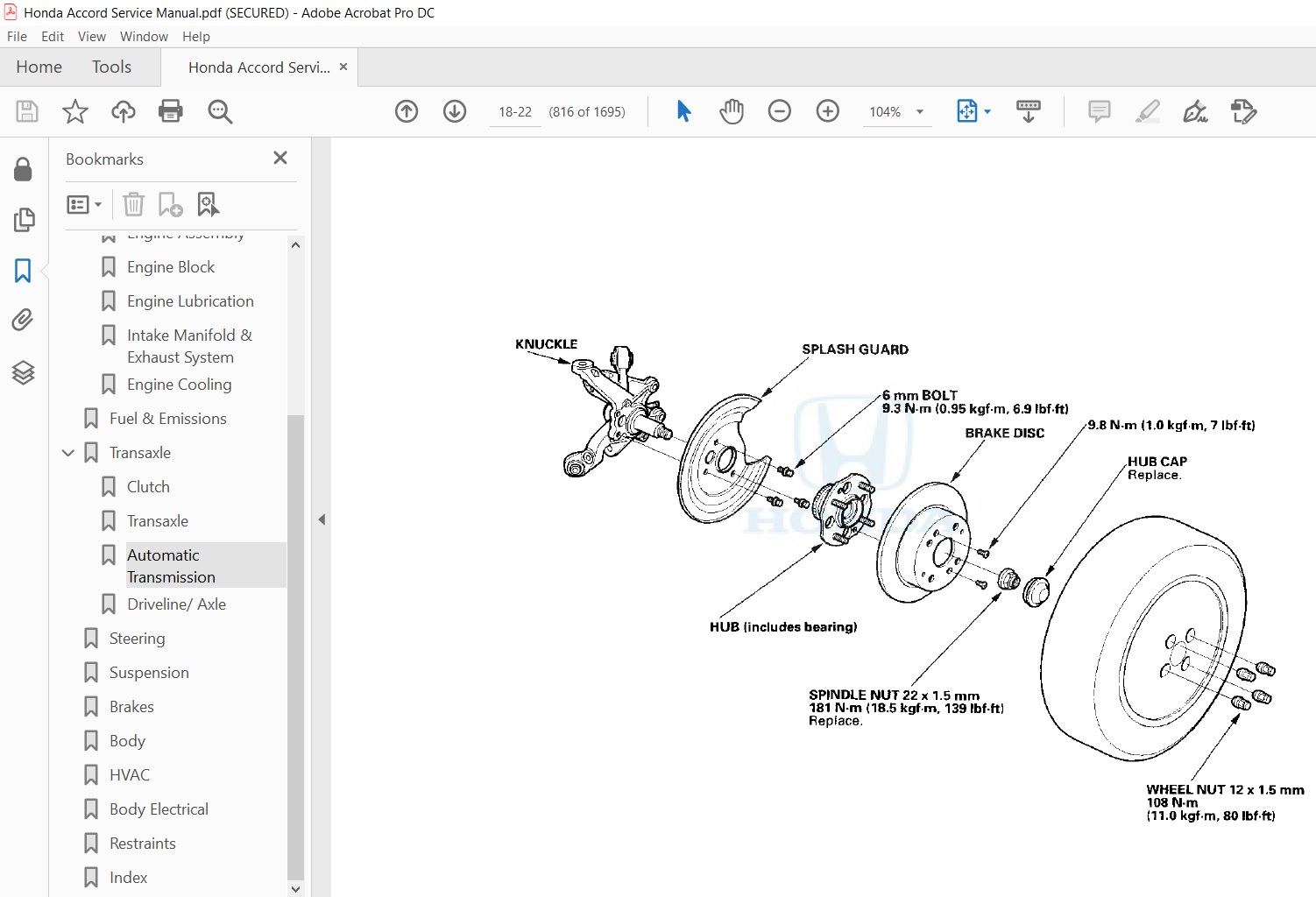
Task: Jump to Engine Block bookmark
Action: (171, 267)
